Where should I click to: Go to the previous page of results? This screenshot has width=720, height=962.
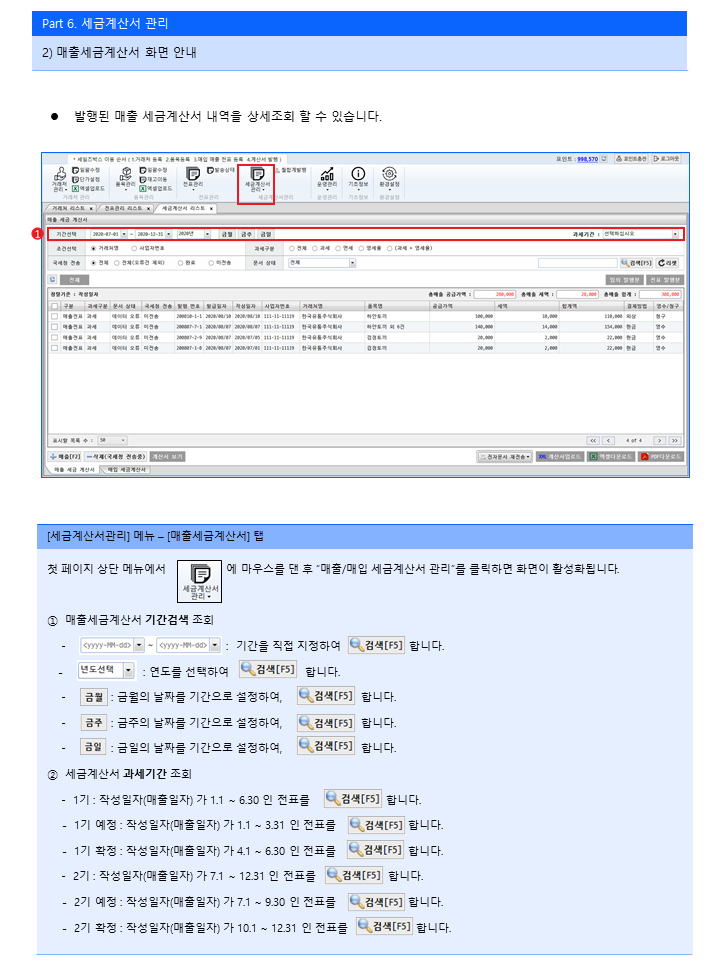tap(608, 441)
